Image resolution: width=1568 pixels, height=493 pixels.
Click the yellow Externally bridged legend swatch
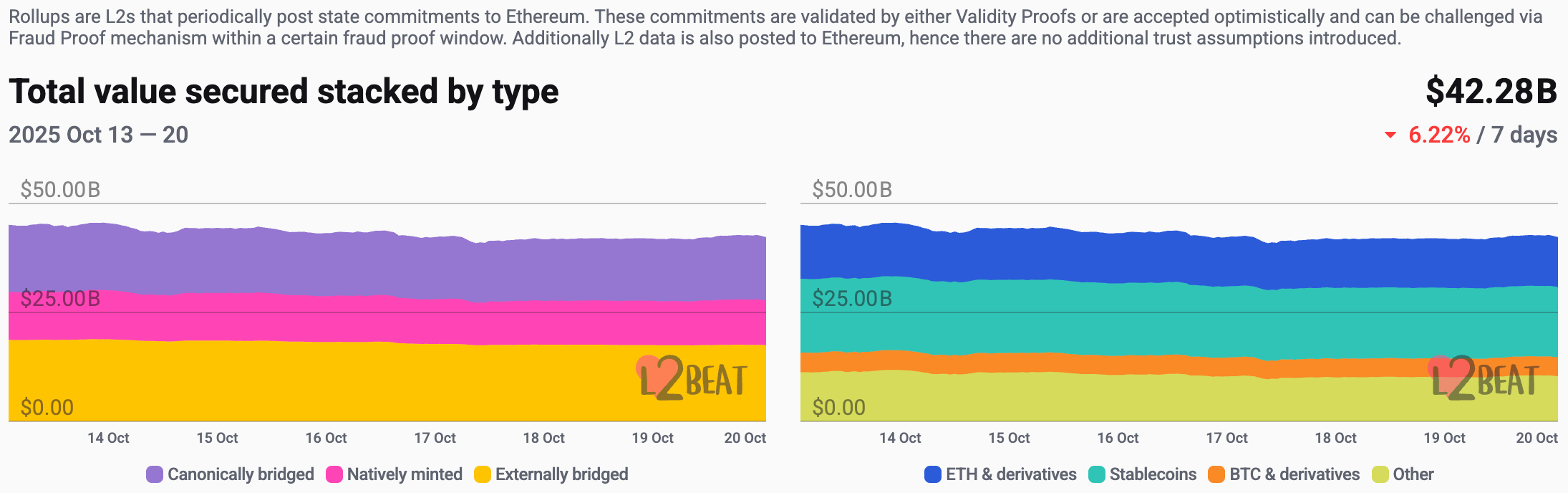[x=483, y=474]
